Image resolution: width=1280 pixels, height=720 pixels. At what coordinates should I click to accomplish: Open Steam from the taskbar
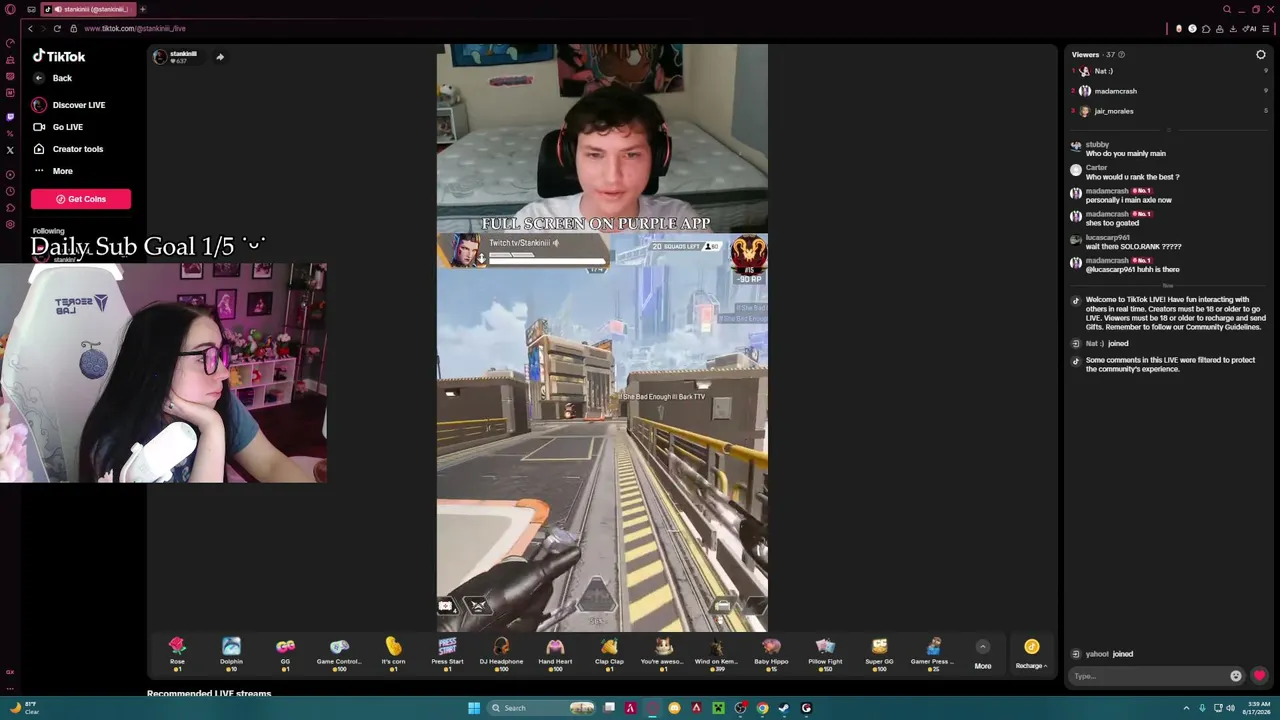pyautogui.click(x=784, y=708)
